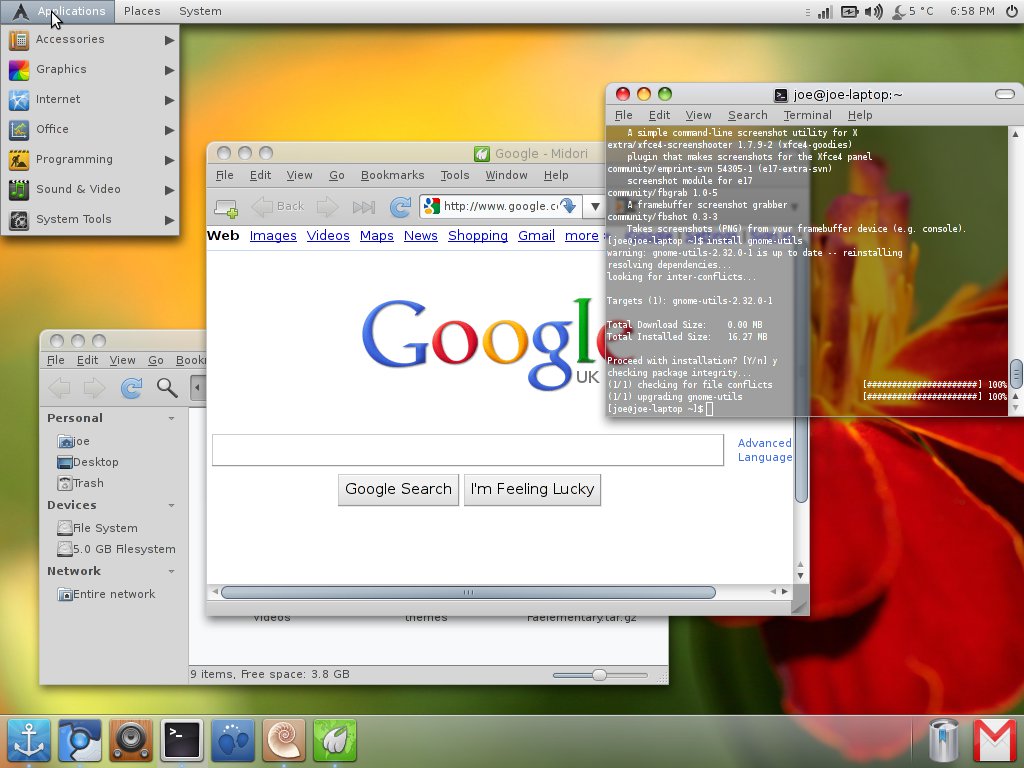Open the Advanced search link

coord(765,443)
